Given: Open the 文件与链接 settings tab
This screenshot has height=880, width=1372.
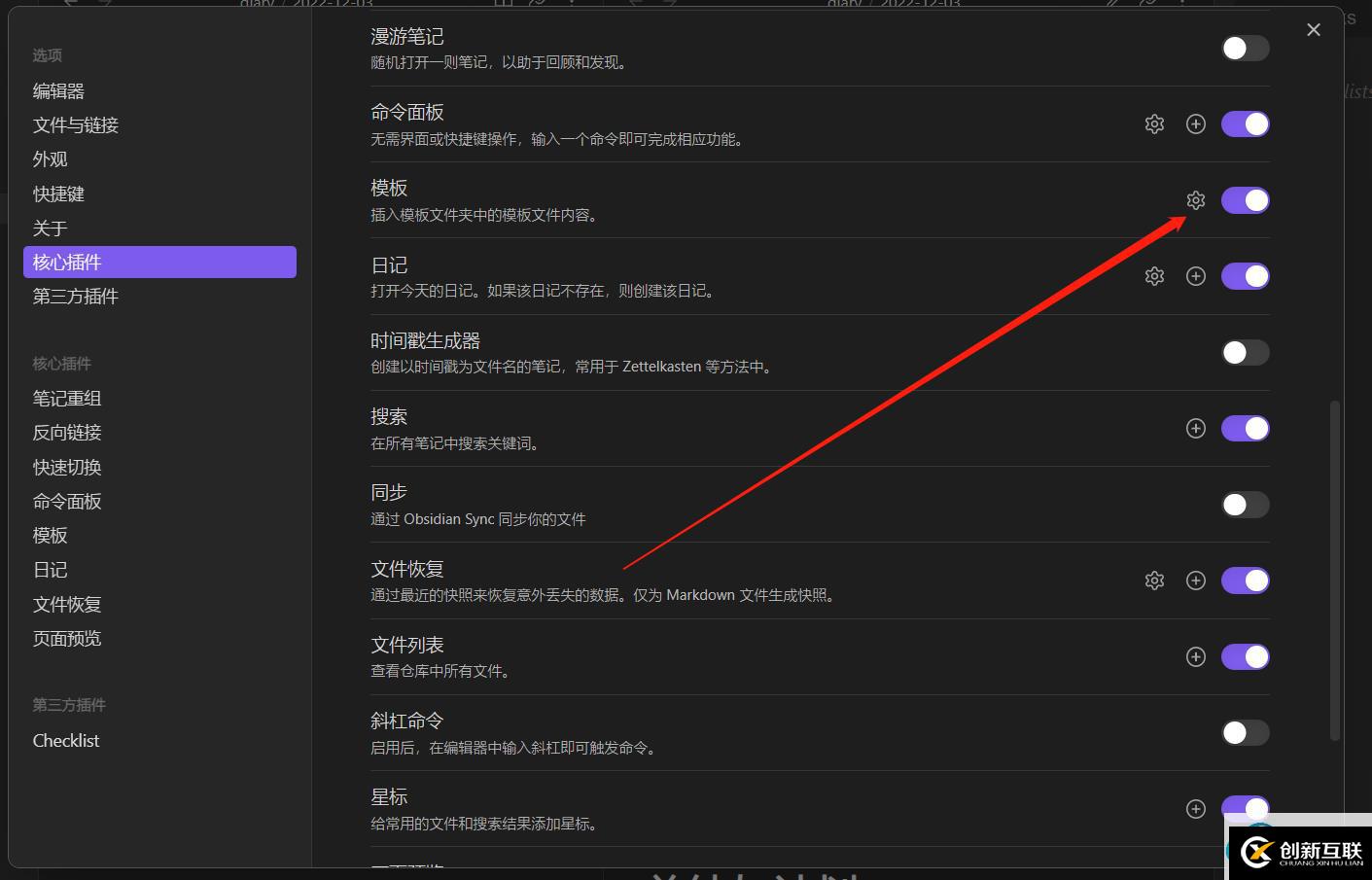Looking at the screenshot, I should pyautogui.click(x=159, y=125).
